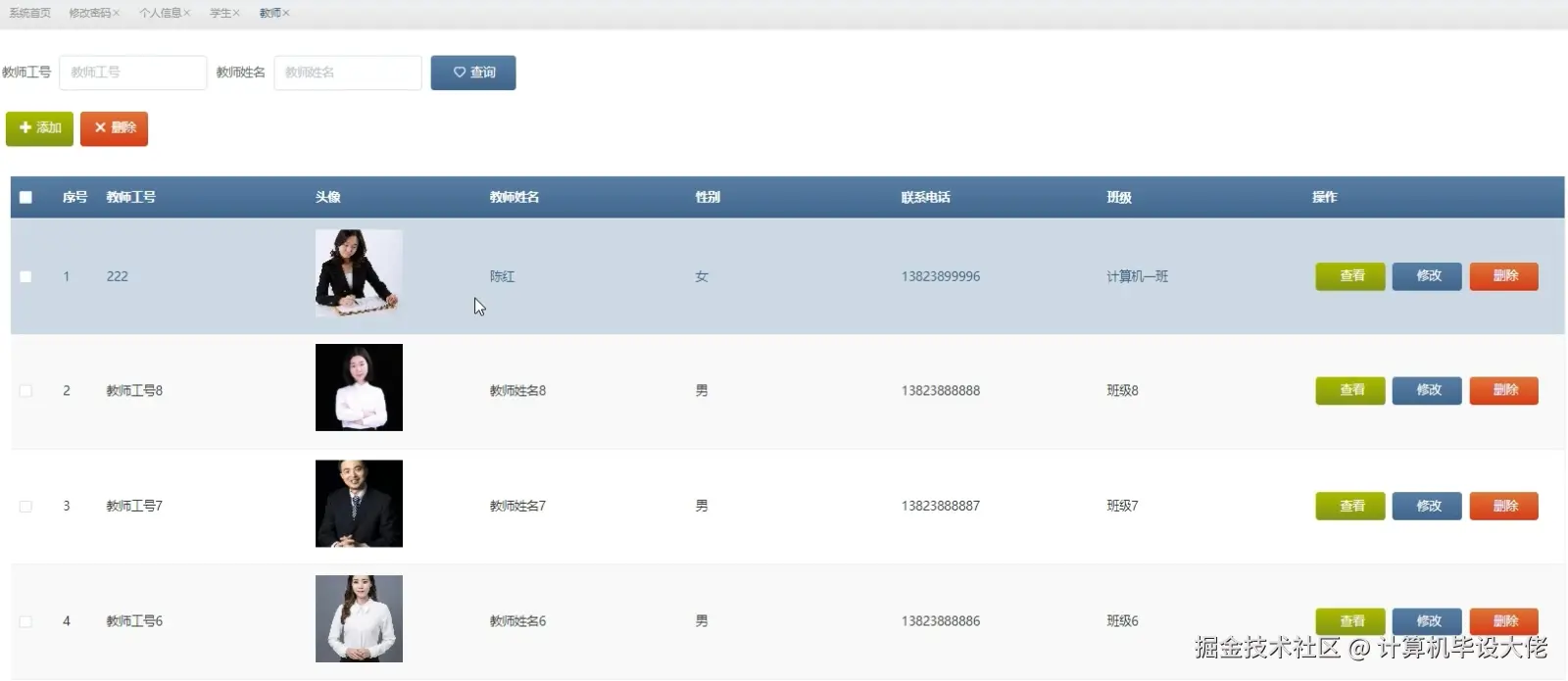Select the 教师 tab
This screenshot has height=681, width=1568.
(270, 13)
